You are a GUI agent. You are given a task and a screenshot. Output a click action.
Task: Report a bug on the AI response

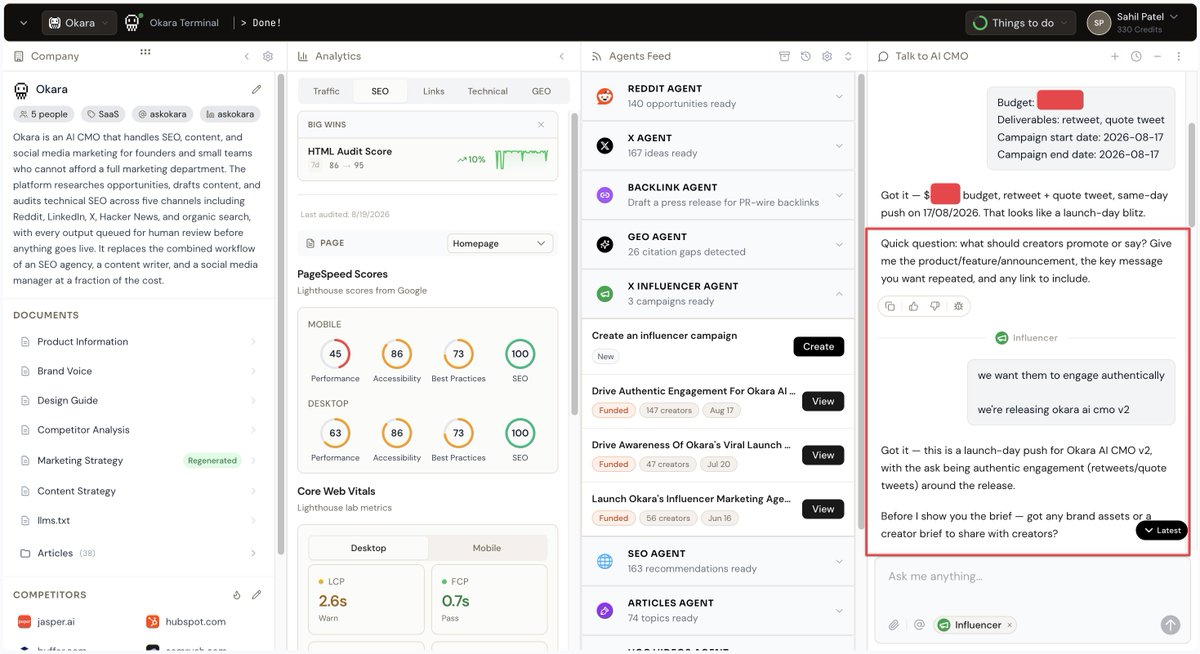(958, 306)
